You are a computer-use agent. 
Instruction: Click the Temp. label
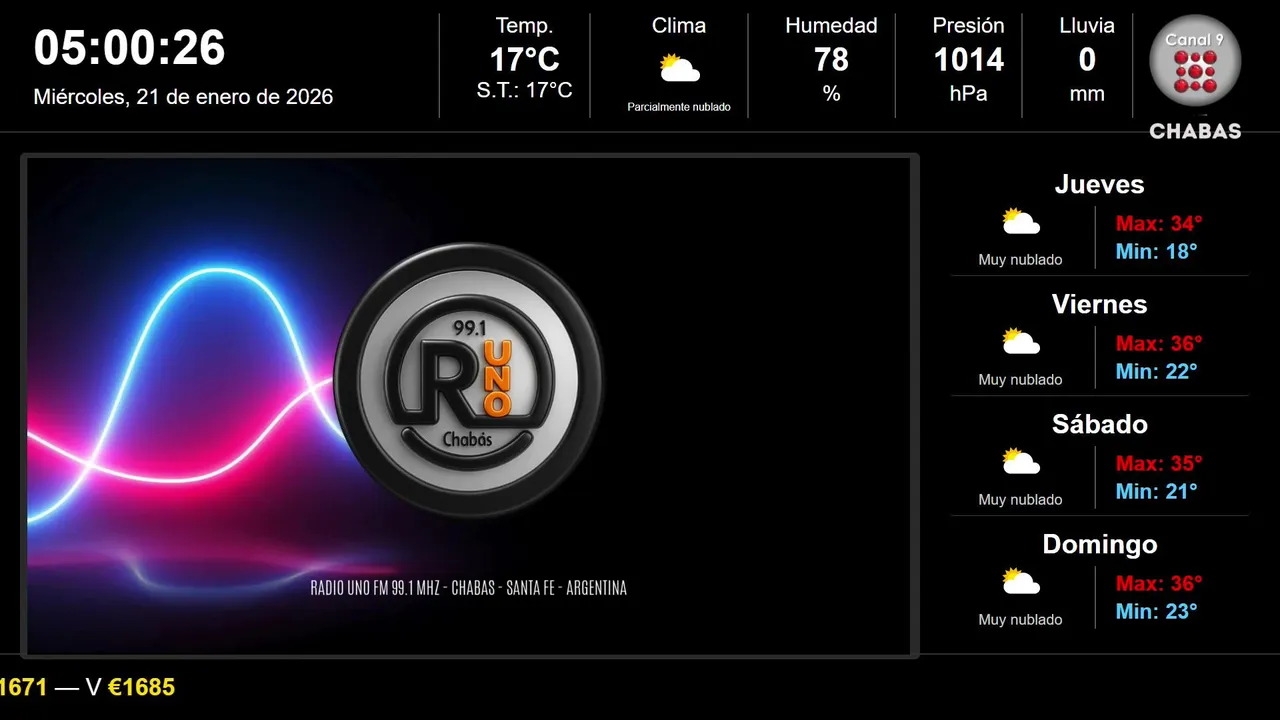coord(524,26)
